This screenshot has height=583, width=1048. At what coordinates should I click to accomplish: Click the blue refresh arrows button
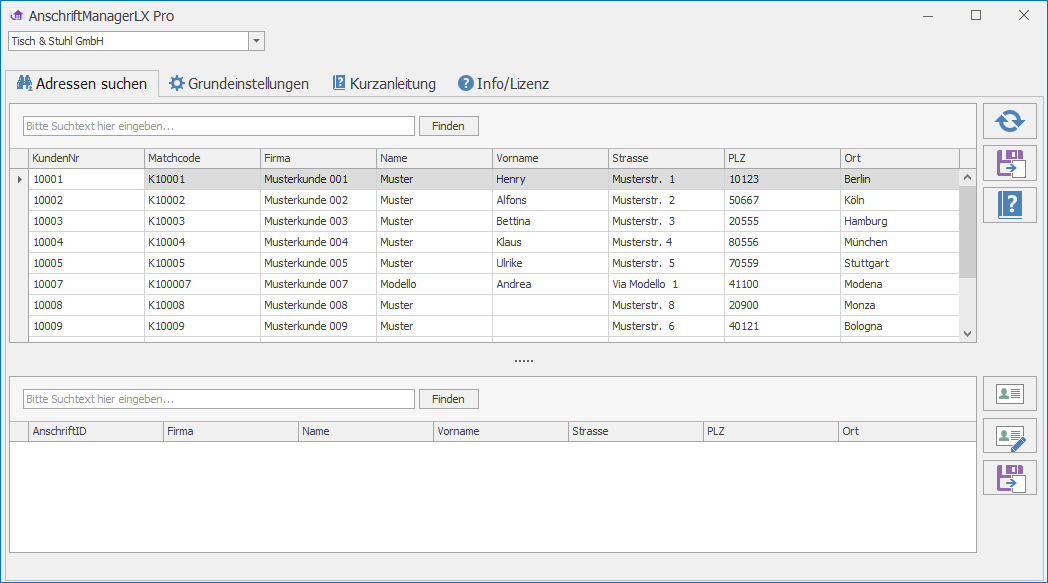(x=1009, y=121)
